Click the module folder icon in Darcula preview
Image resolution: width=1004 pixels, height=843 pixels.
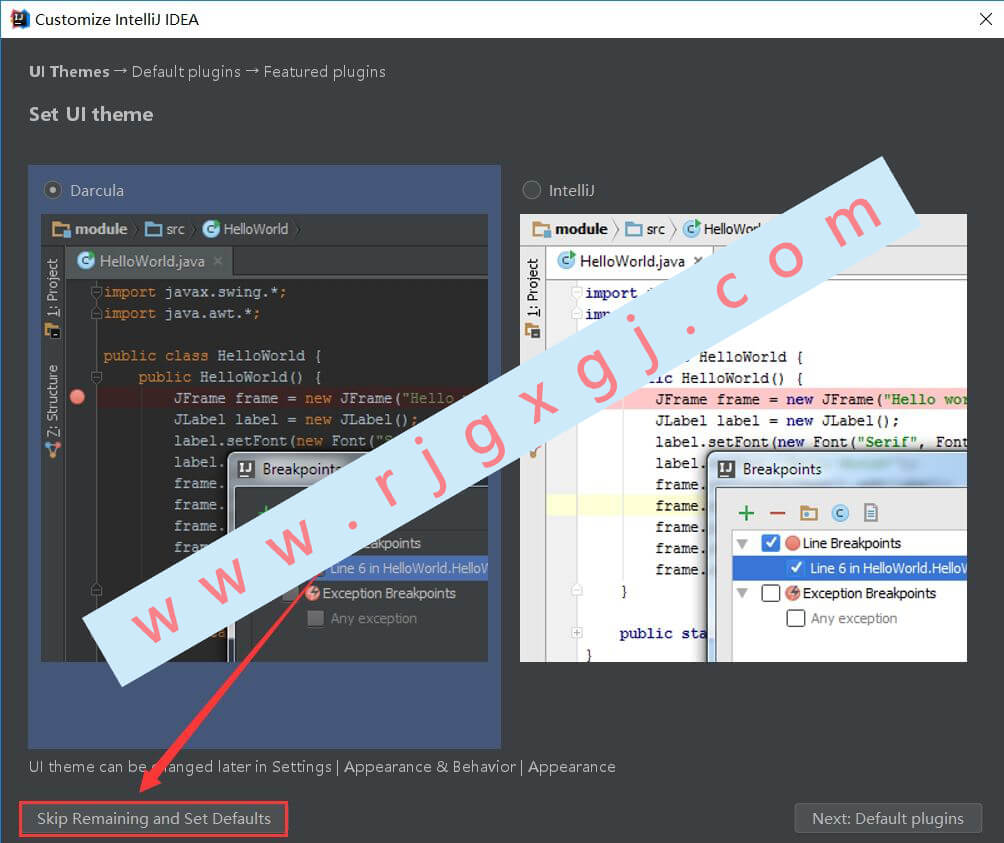[x=61, y=229]
